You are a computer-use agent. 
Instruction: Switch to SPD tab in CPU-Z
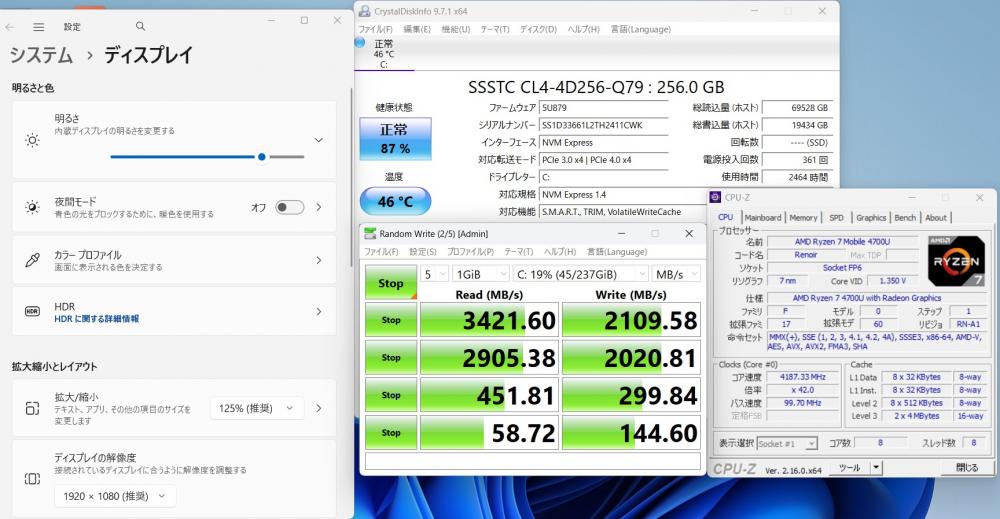point(836,217)
